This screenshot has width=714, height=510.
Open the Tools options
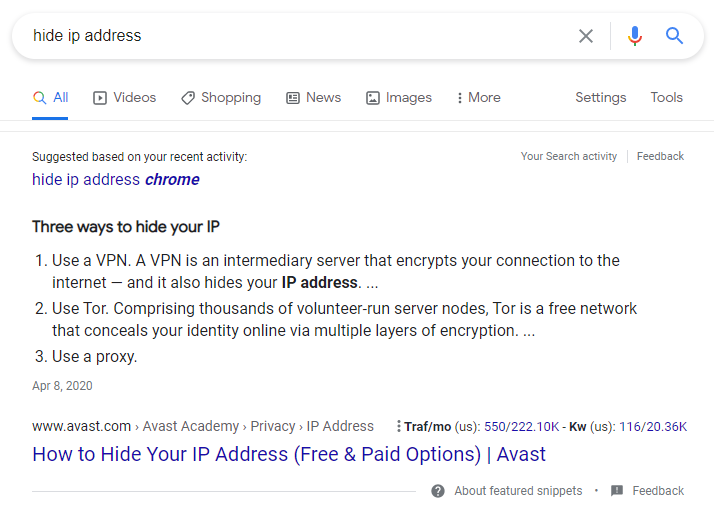(x=666, y=98)
